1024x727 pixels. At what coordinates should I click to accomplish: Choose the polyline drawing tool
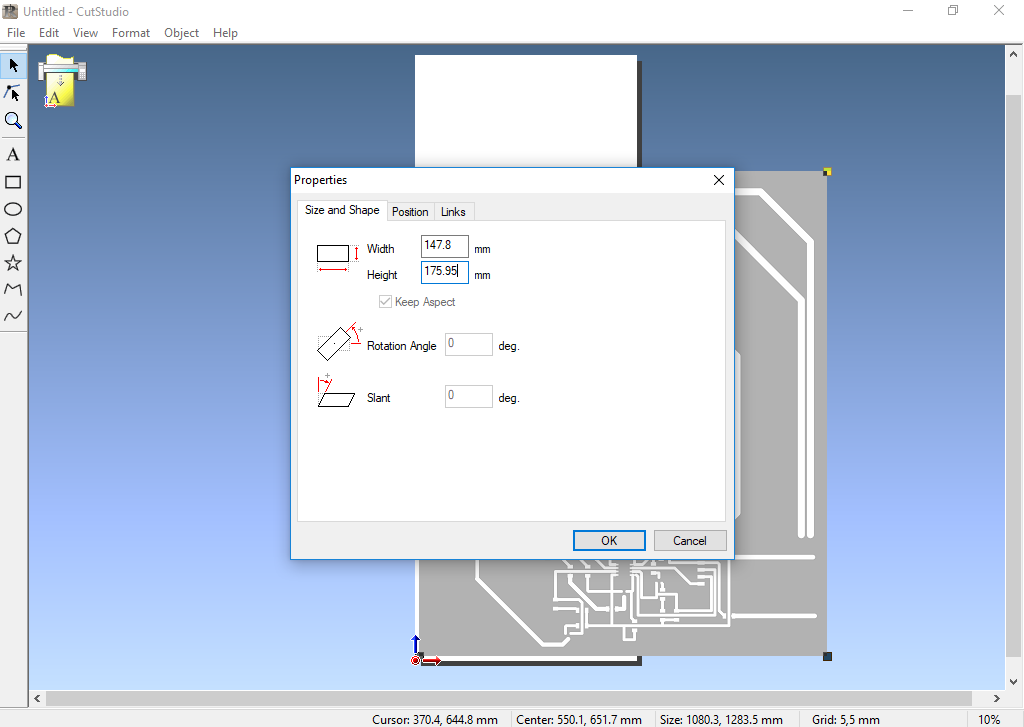(13, 289)
